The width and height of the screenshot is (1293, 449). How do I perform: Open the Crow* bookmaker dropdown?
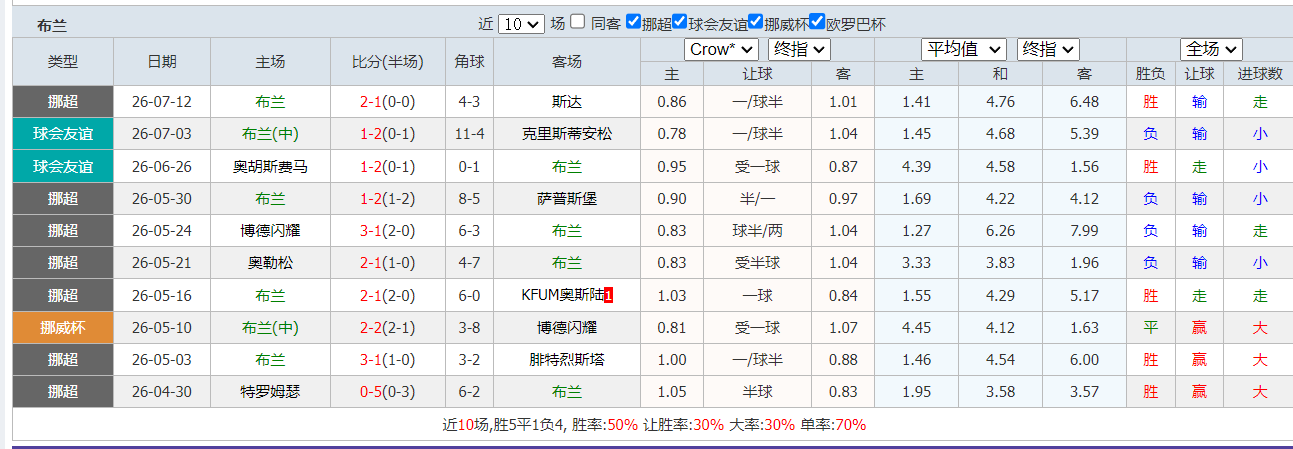721,49
